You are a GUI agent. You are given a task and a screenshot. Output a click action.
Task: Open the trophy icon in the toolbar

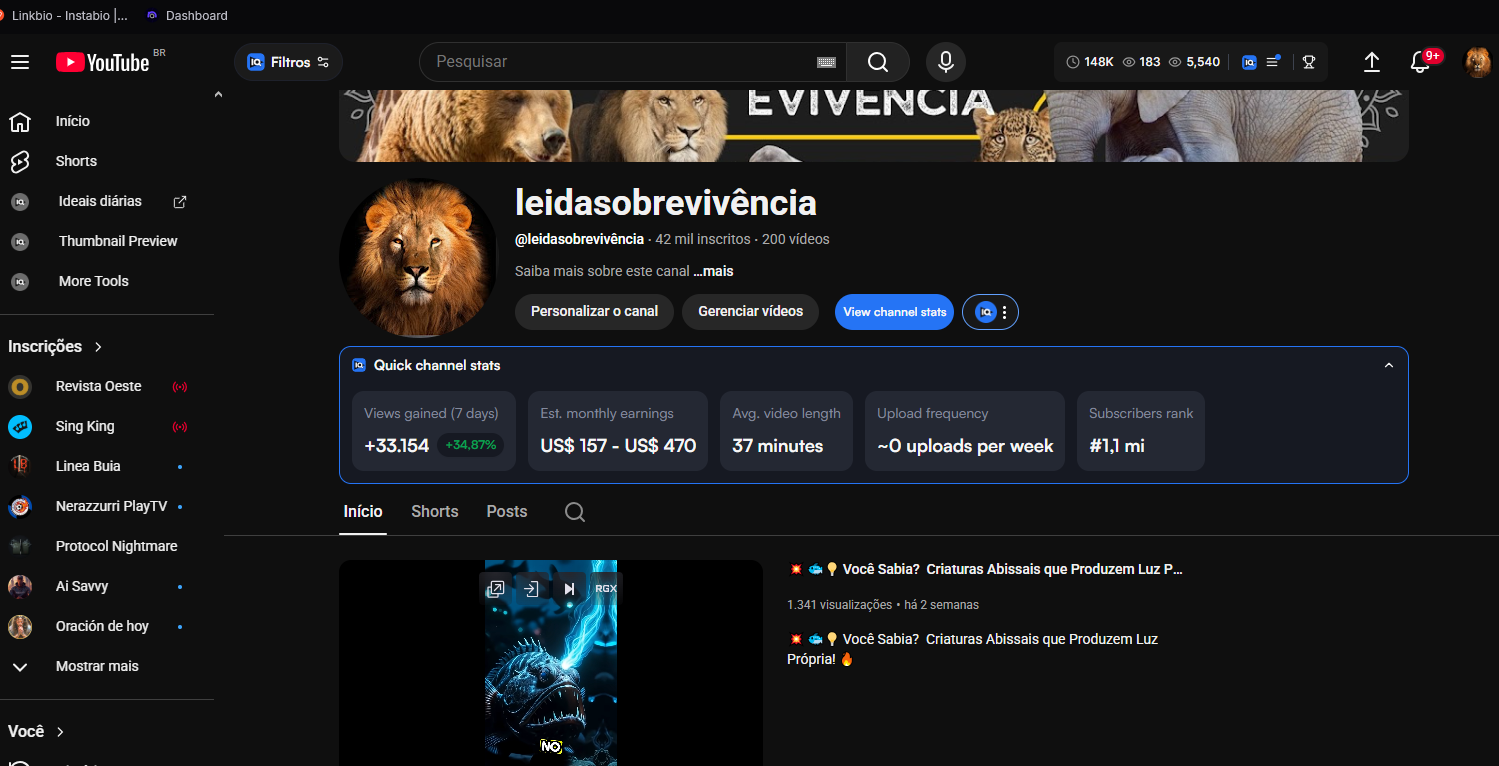point(1308,62)
